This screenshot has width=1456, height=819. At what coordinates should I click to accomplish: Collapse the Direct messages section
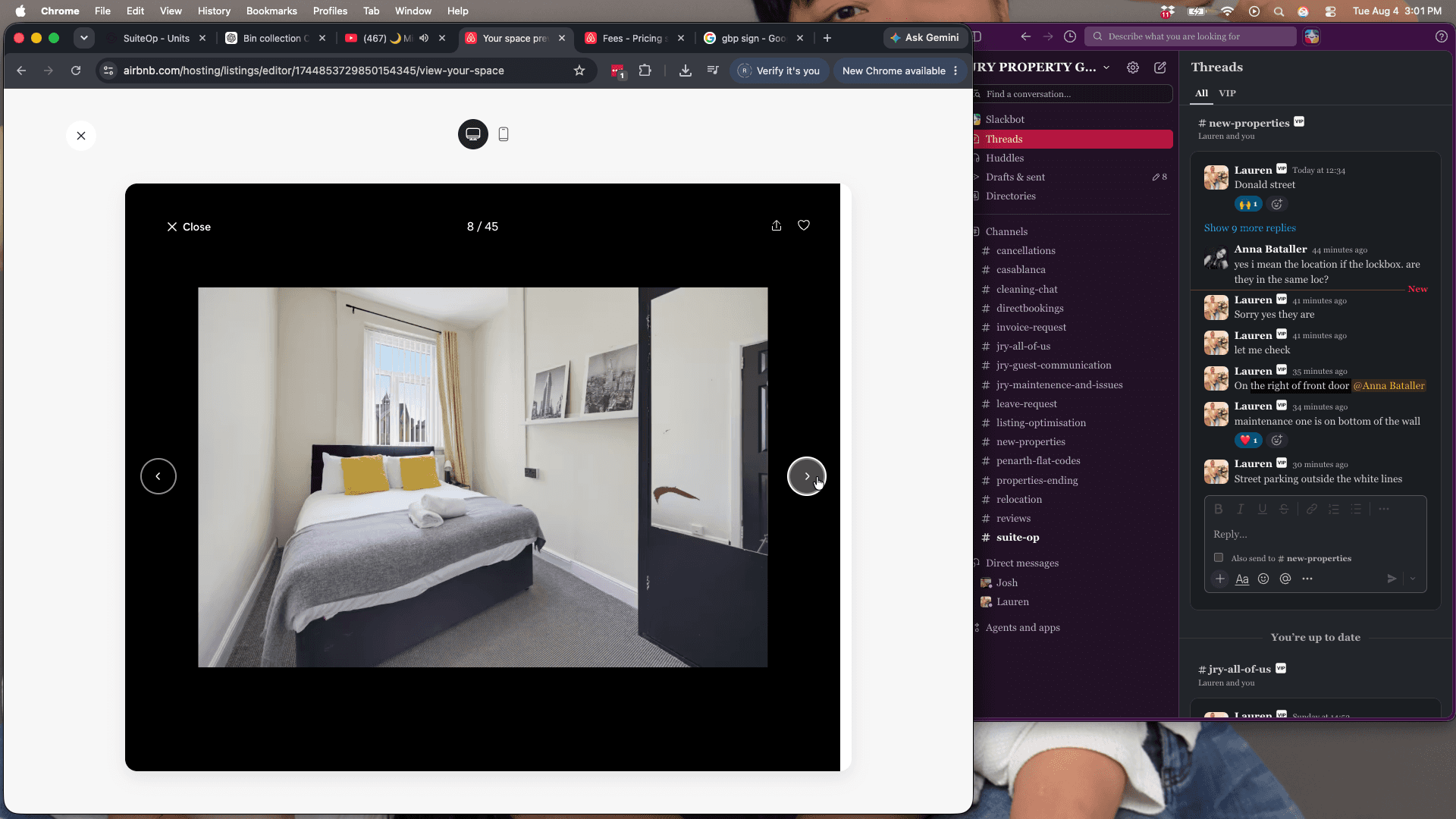[x=1021, y=563]
